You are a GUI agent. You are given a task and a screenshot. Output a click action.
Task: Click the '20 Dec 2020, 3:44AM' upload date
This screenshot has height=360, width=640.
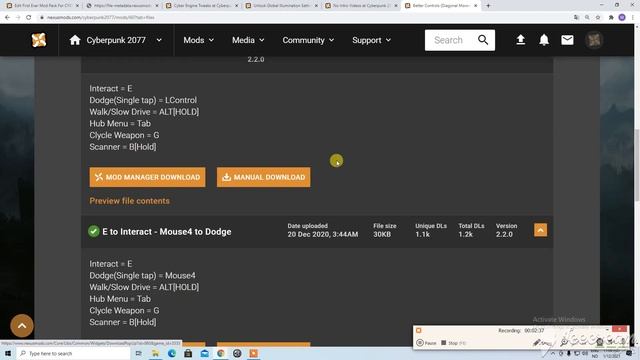click(x=322, y=234)
